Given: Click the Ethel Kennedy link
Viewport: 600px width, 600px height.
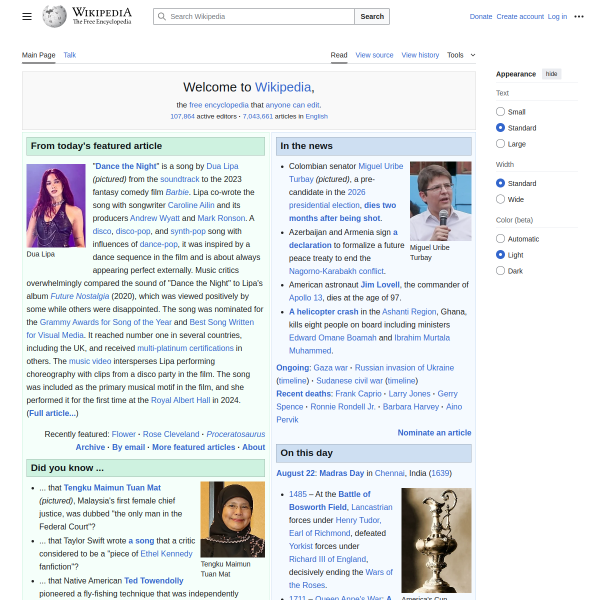Looking at the screenshot, I should 166,554.
